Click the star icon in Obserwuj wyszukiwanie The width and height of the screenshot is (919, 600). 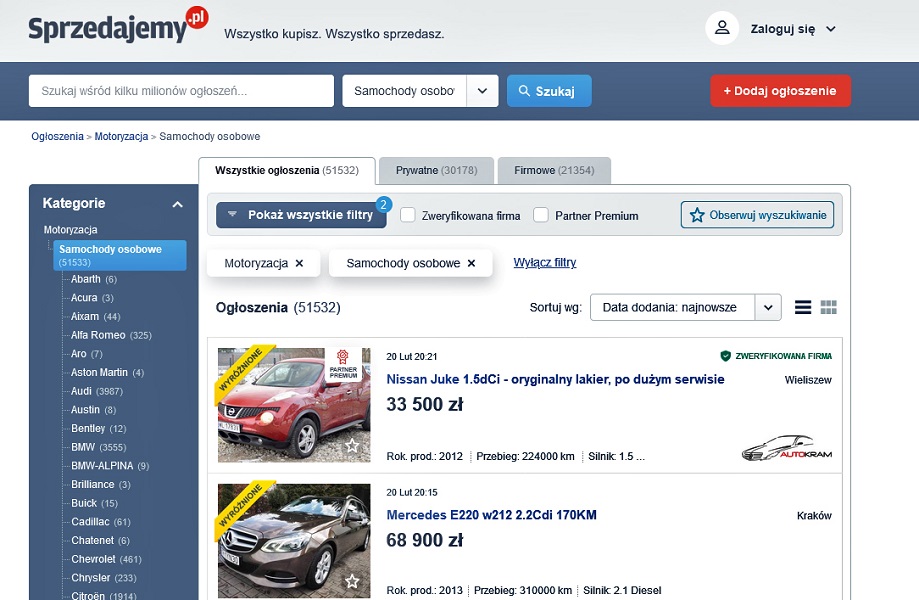697,215
